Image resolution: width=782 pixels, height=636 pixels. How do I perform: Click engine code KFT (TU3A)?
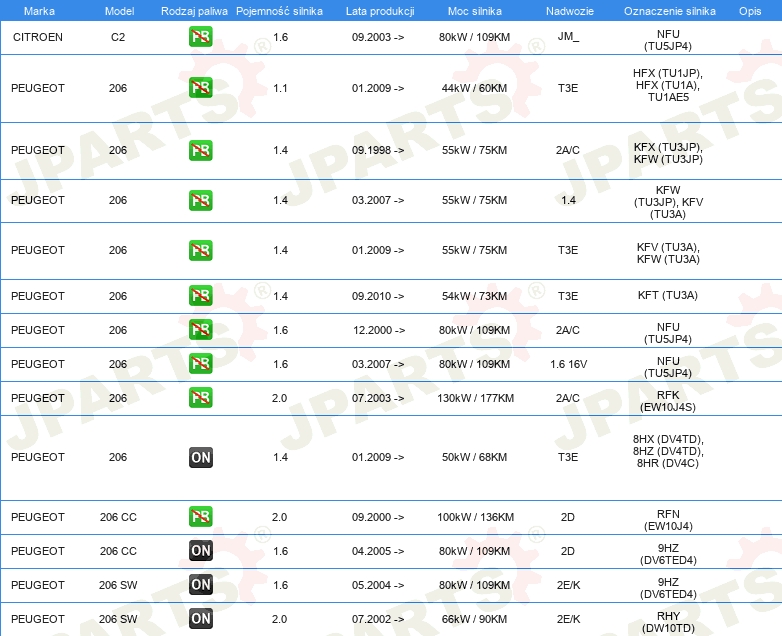tap(668, 295)
